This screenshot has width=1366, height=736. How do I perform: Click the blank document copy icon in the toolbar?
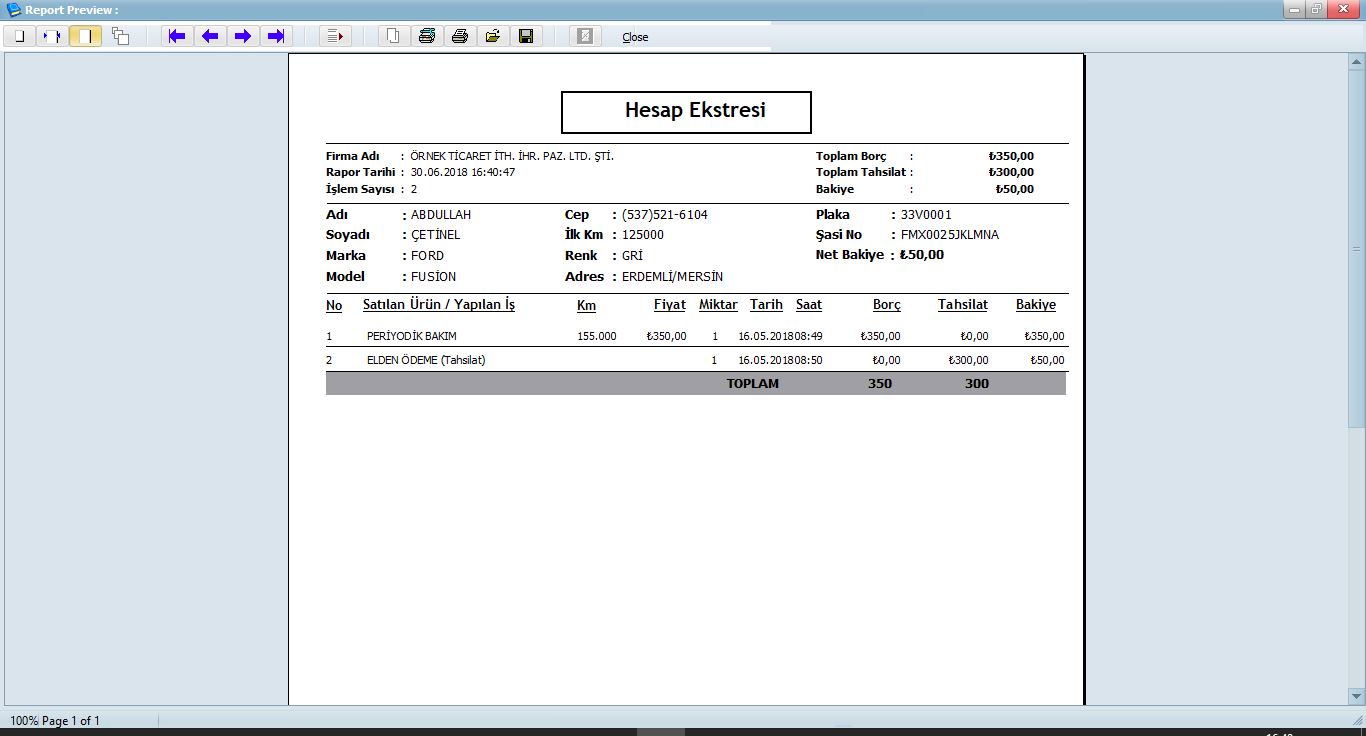point(394,36)
